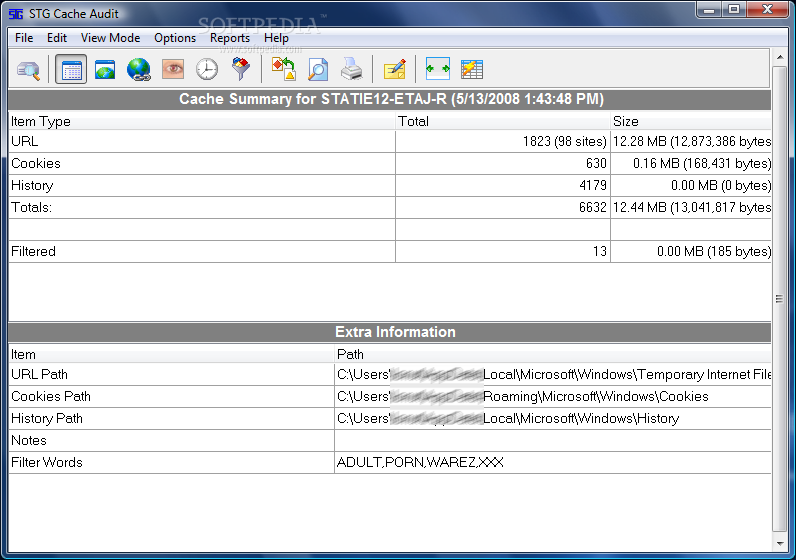Image resolution: width=796 pixels, height=560 pixels.
Task: Open the Edit menu
Action: (57, 38)
